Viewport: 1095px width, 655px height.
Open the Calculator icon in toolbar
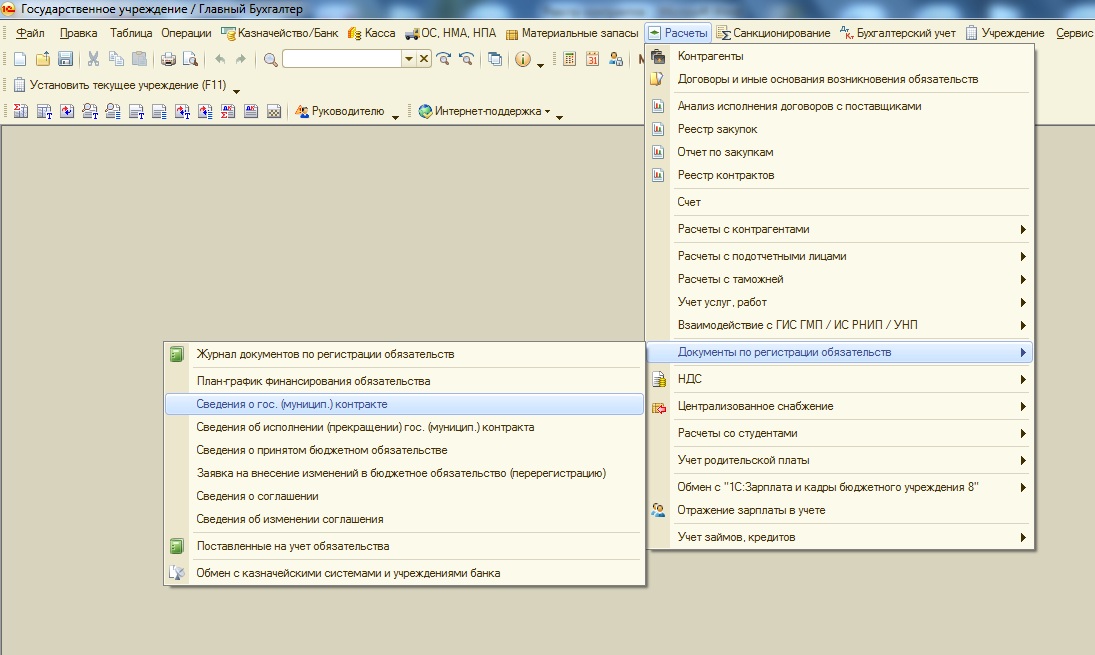point(570,59)
